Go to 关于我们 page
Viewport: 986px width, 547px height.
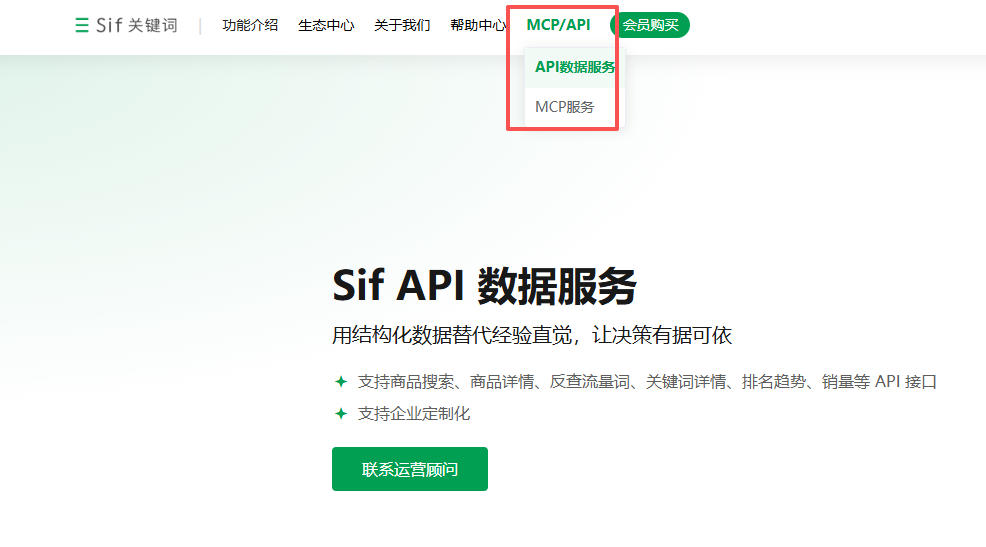click(x=402, y=25)
